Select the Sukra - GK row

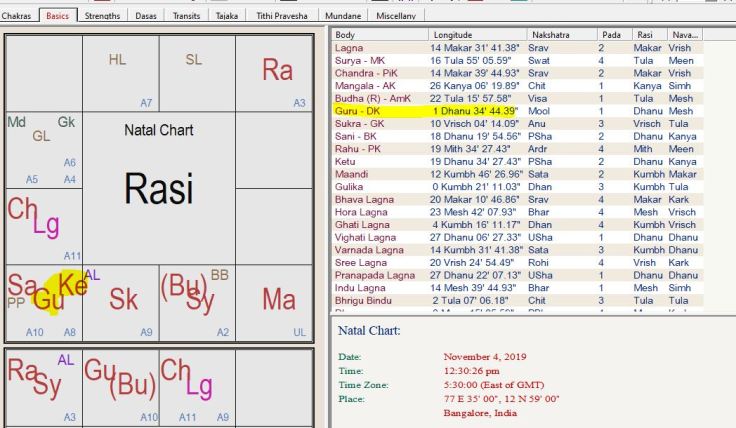coord(518,124)
